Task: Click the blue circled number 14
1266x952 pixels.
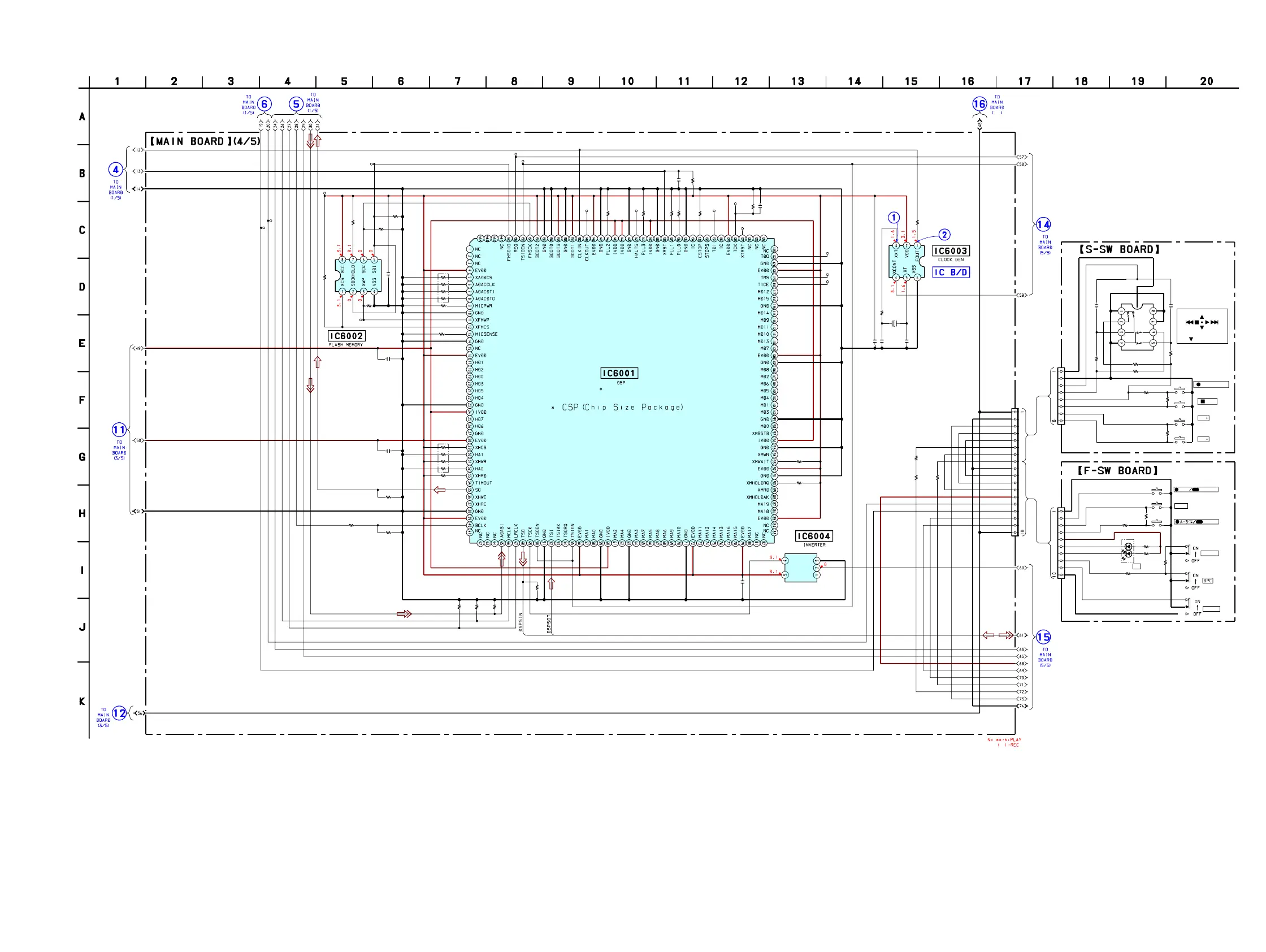Action: pyautogui.click(x=1043, y=224)
